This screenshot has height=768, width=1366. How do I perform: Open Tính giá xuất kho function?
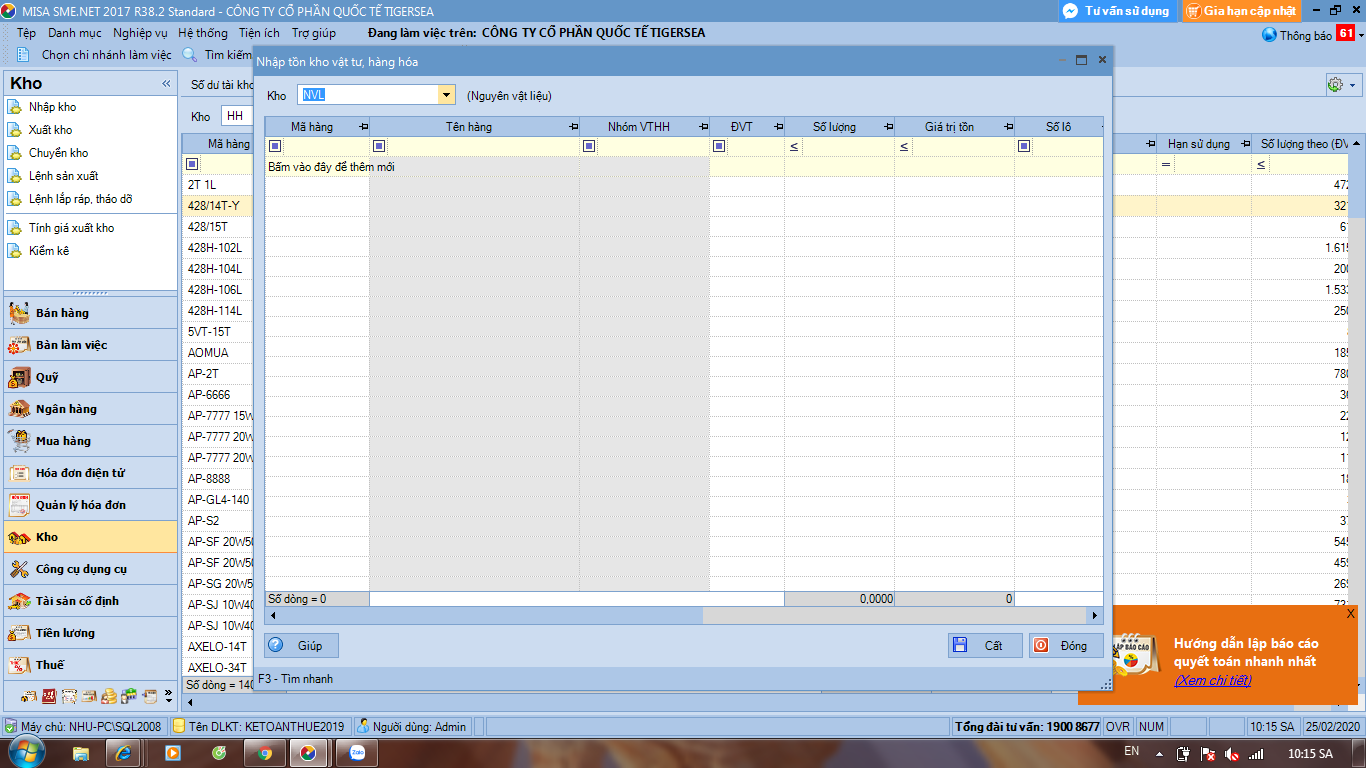tap(71, 228)
